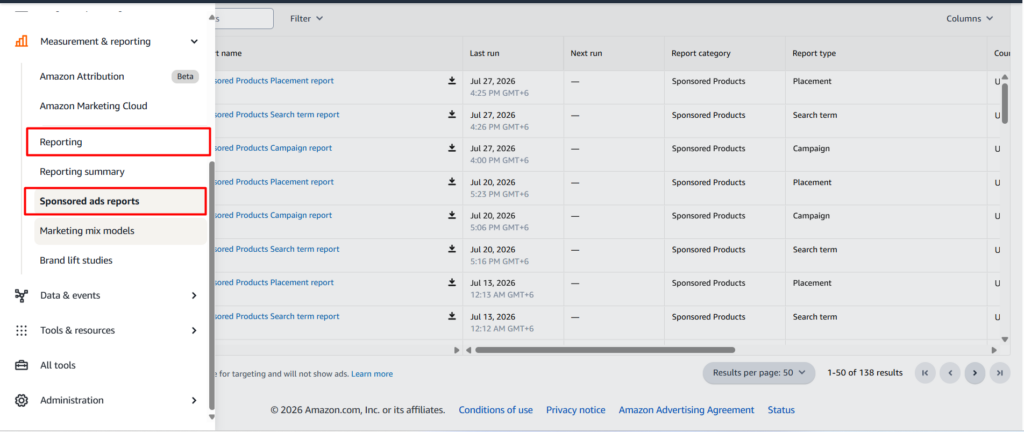Go to the previous results page
Screen dimensions: 1024x432
(x=950, y=373)
